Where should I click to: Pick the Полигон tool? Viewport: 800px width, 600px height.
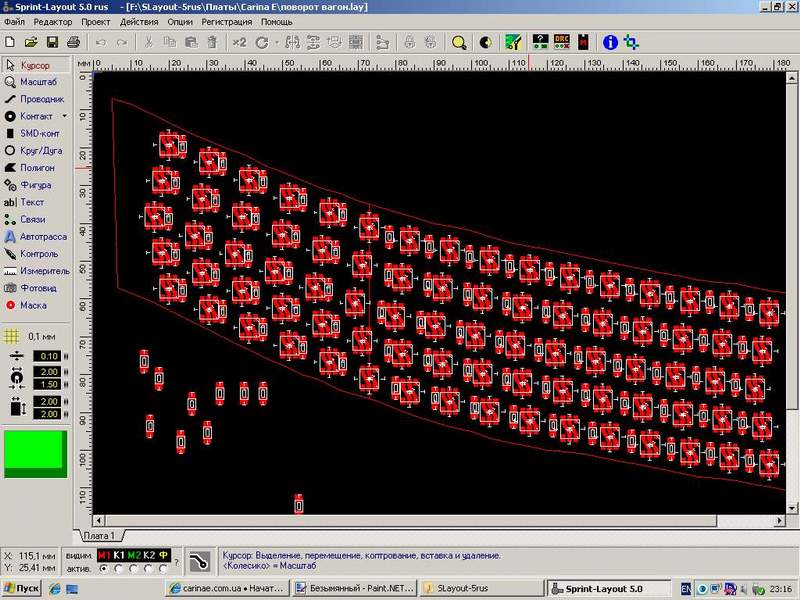pyautogui.click(x=36, y=168)
